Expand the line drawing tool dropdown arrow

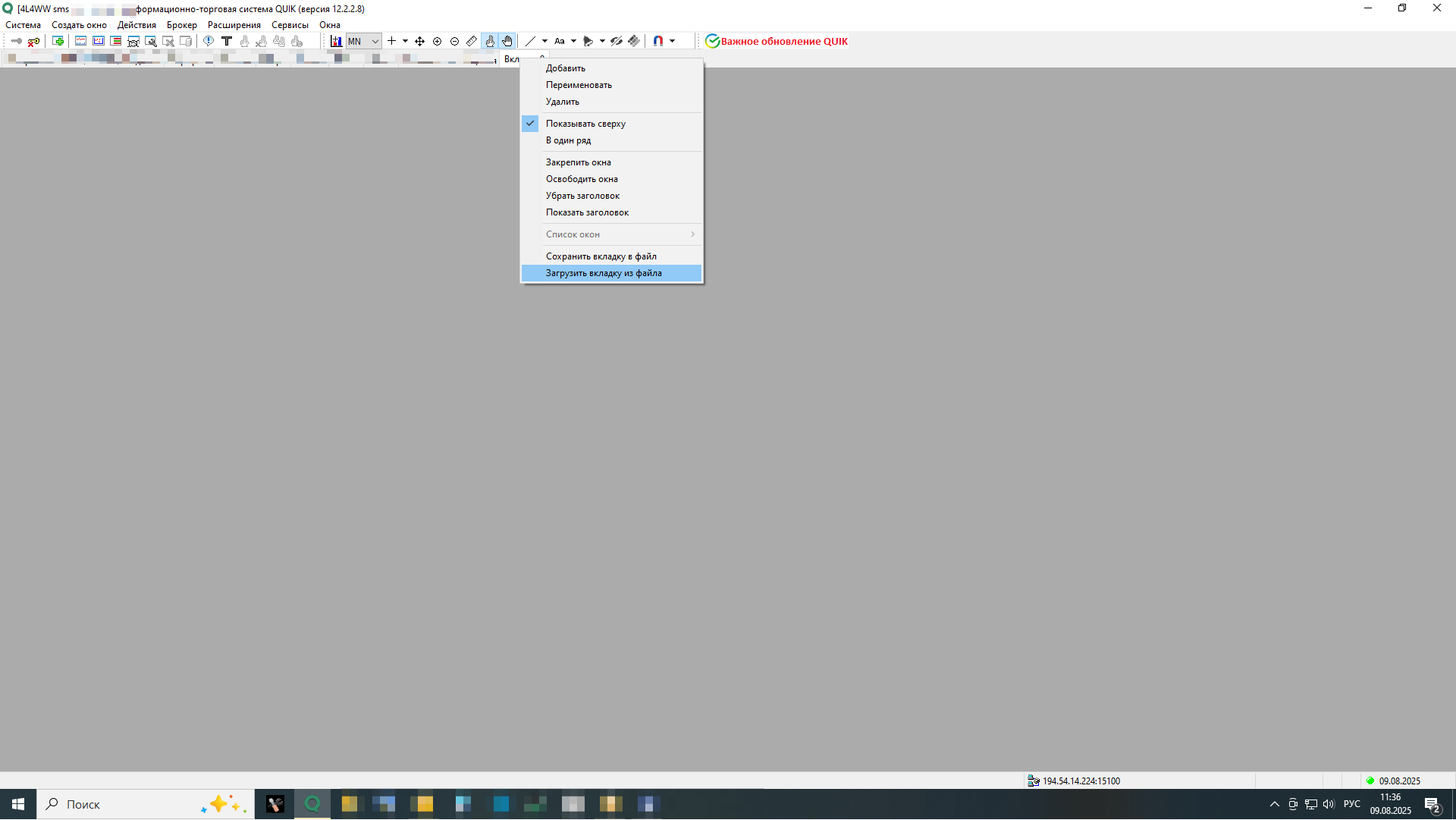544,42
